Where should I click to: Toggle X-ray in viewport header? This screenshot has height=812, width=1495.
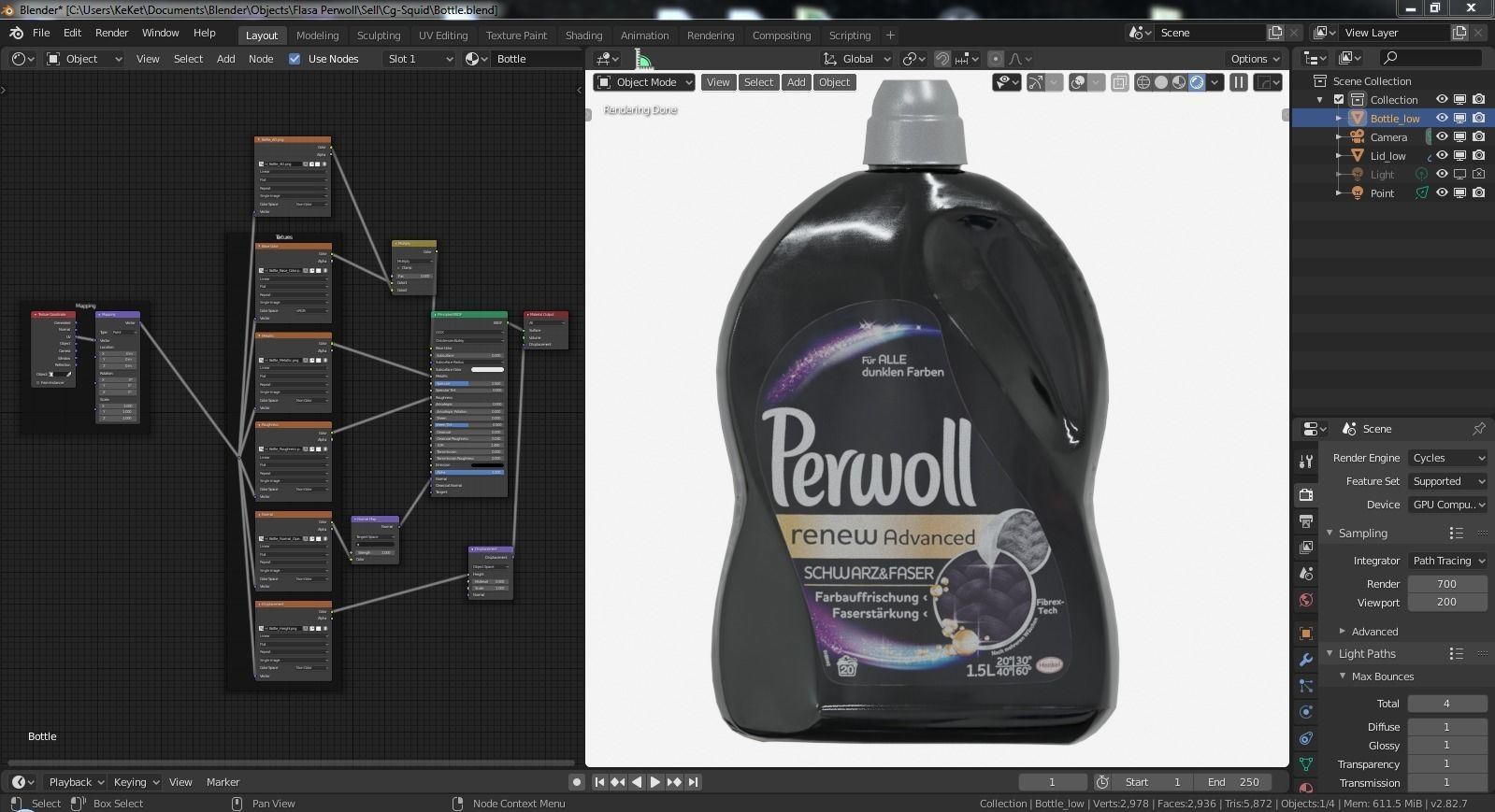(1119, 82)
